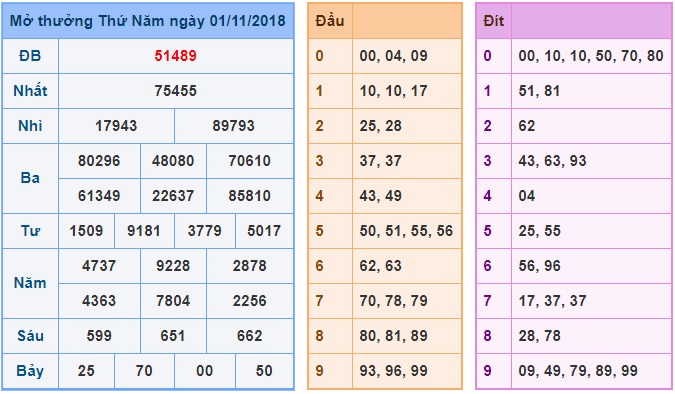Viewport: 675px width, 394px height.
Task: Select sixth prize number 651
Action: tap(173, 335)
